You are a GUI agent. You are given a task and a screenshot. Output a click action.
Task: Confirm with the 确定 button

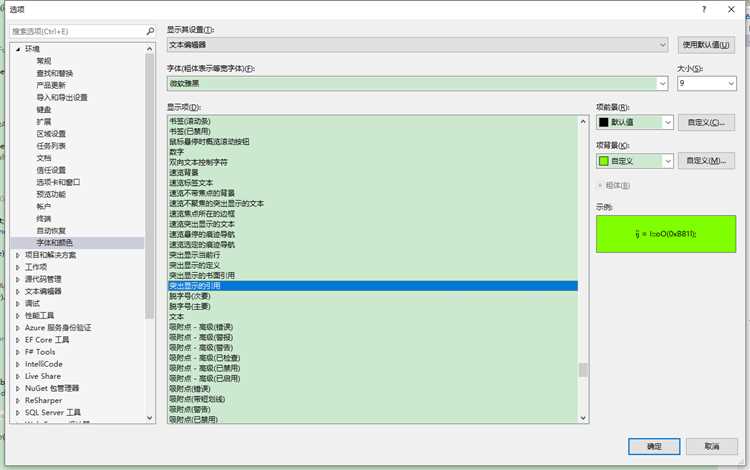pyautogui.click(x=654, y=446)
